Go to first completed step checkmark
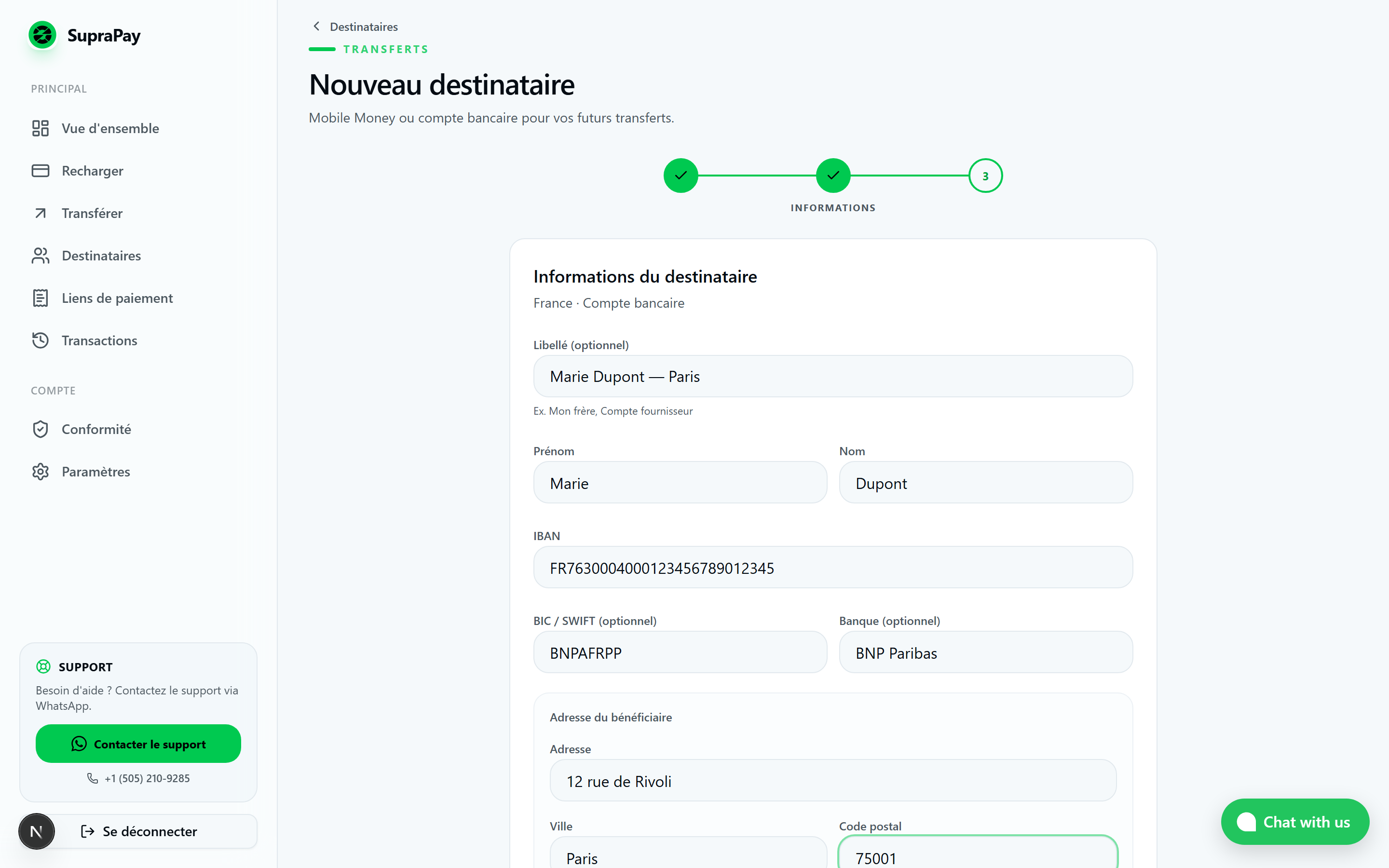 coord(681,176)
